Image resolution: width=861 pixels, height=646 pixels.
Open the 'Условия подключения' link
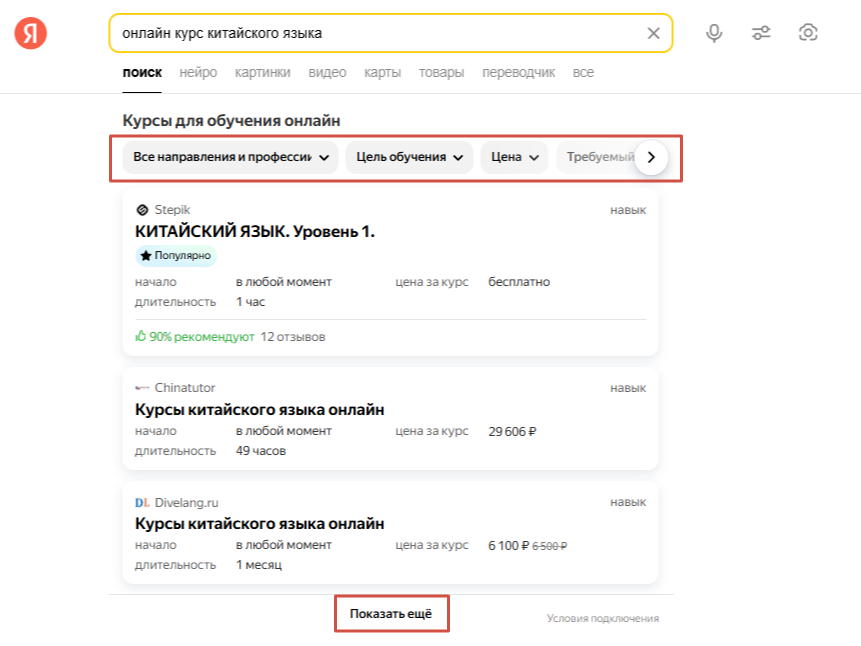click(x=602, y=618)
